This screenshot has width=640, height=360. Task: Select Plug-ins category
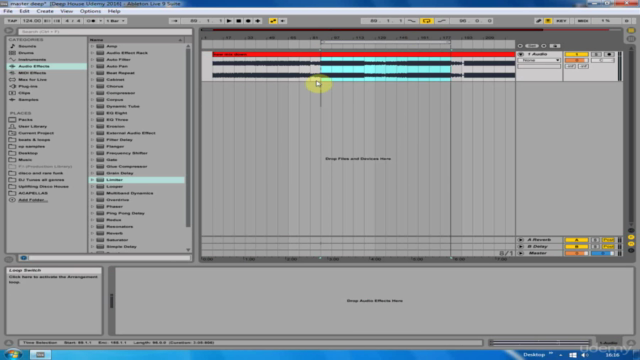[28, 86]
